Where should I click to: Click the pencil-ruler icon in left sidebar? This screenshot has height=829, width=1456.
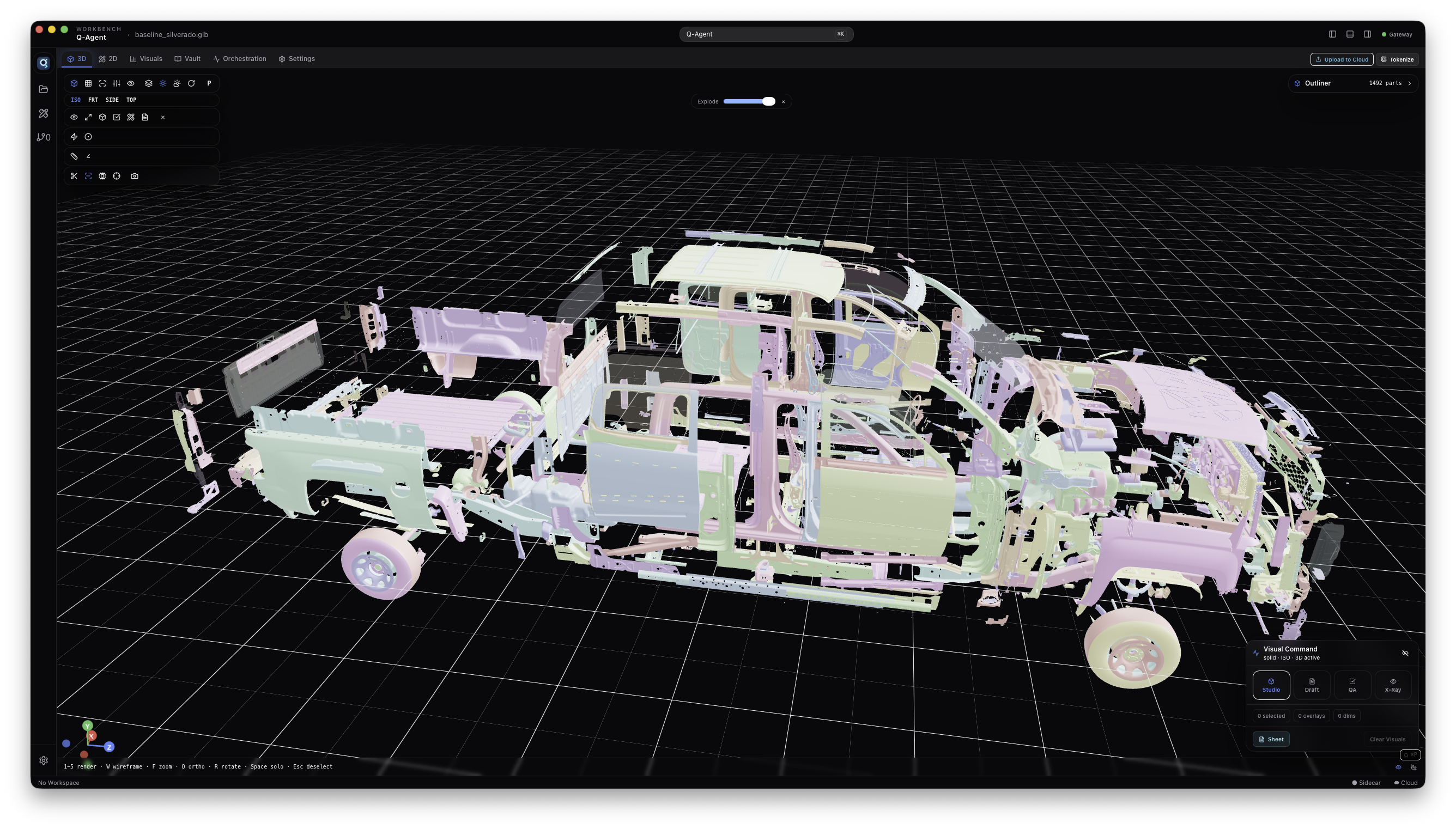coord(43,113)
